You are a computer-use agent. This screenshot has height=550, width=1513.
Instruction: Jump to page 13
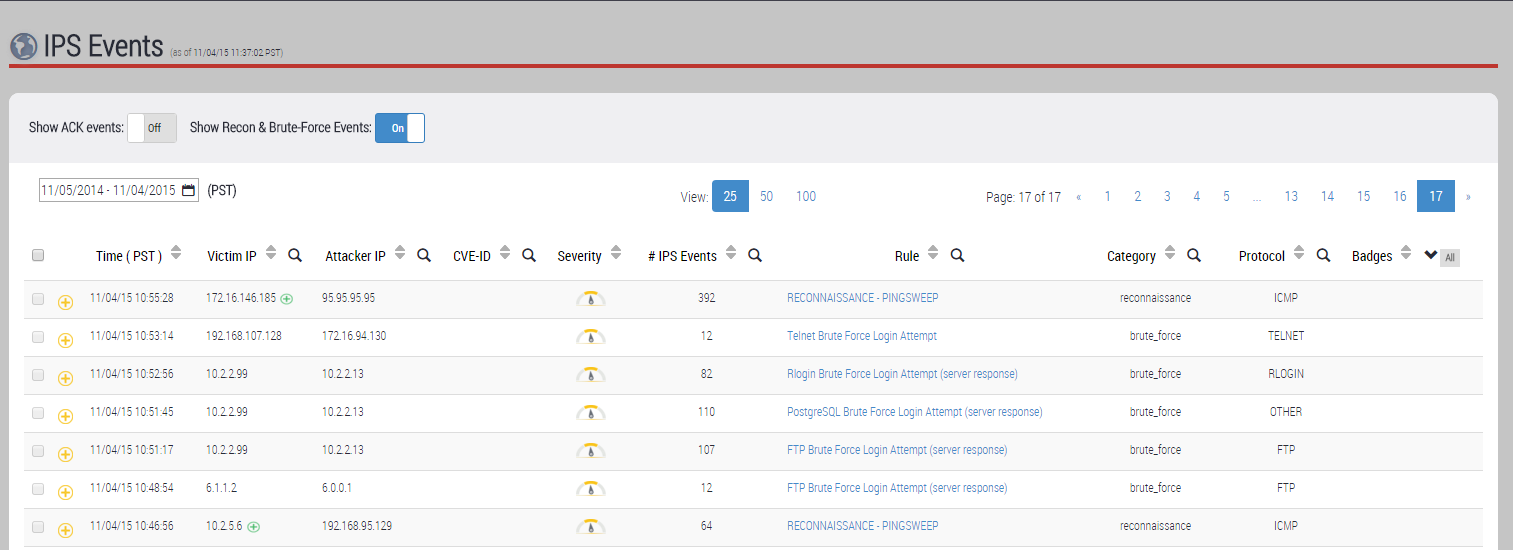click(1291, 196)
